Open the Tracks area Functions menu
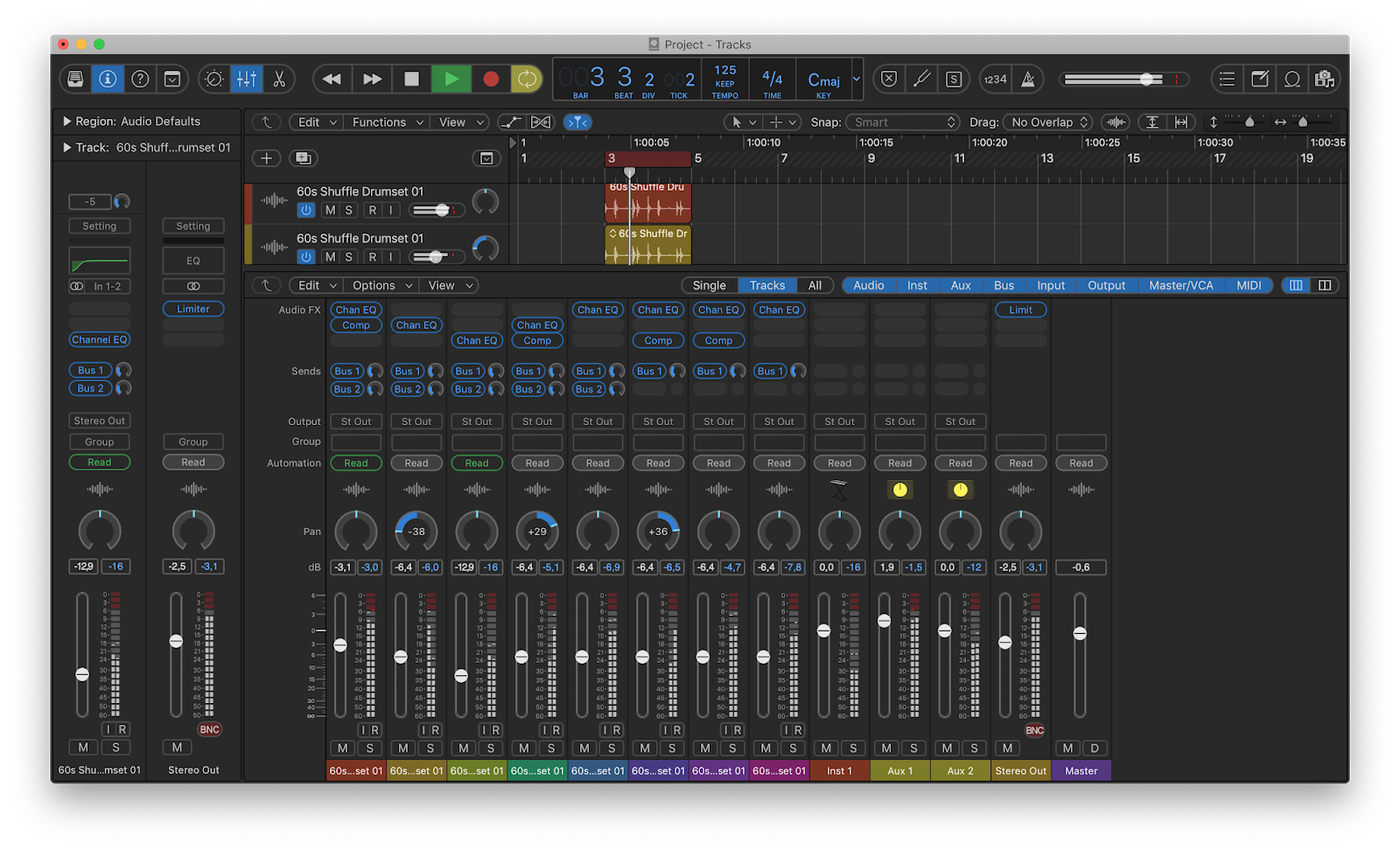 (388, 122)
